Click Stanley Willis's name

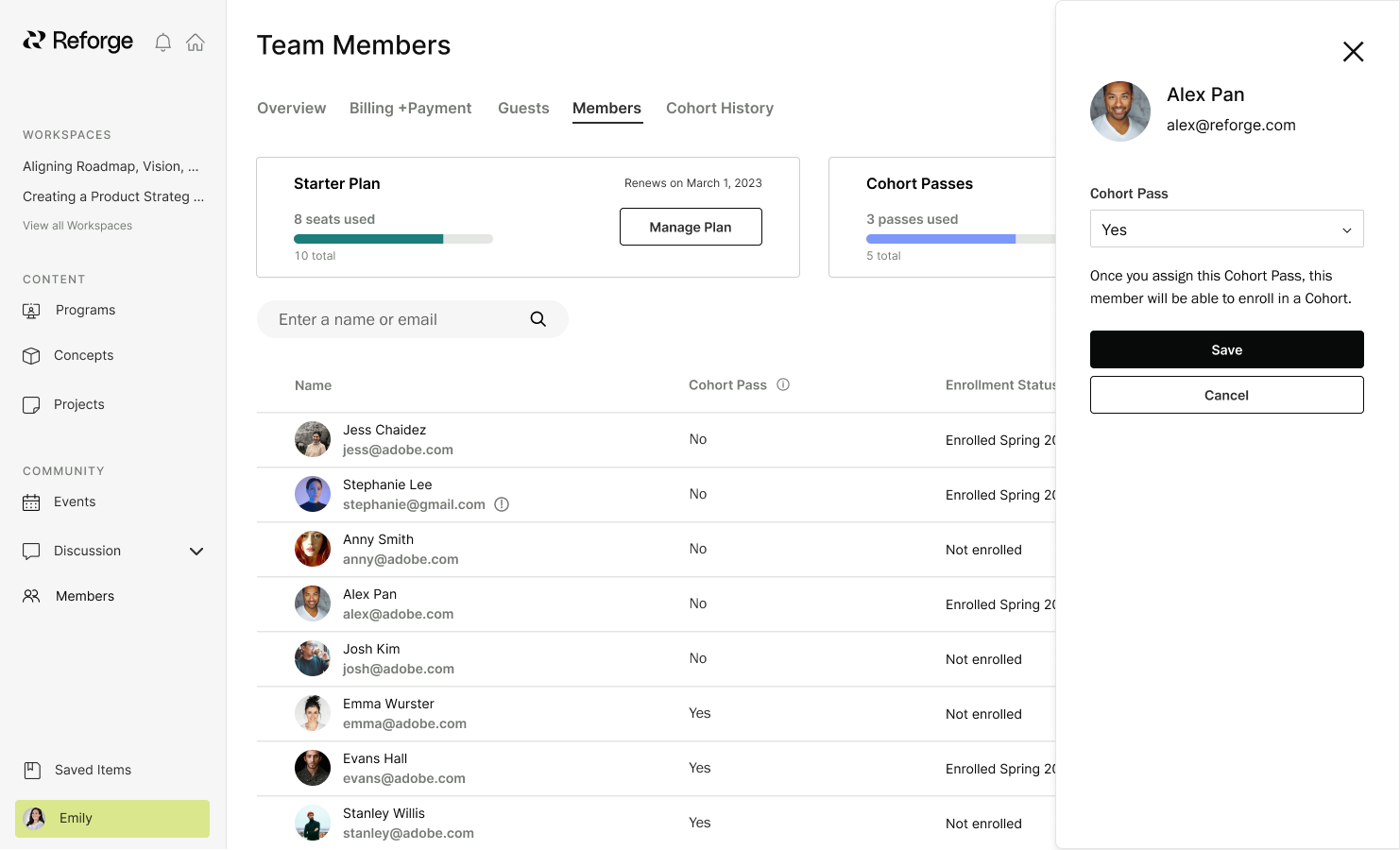point(384,813)
